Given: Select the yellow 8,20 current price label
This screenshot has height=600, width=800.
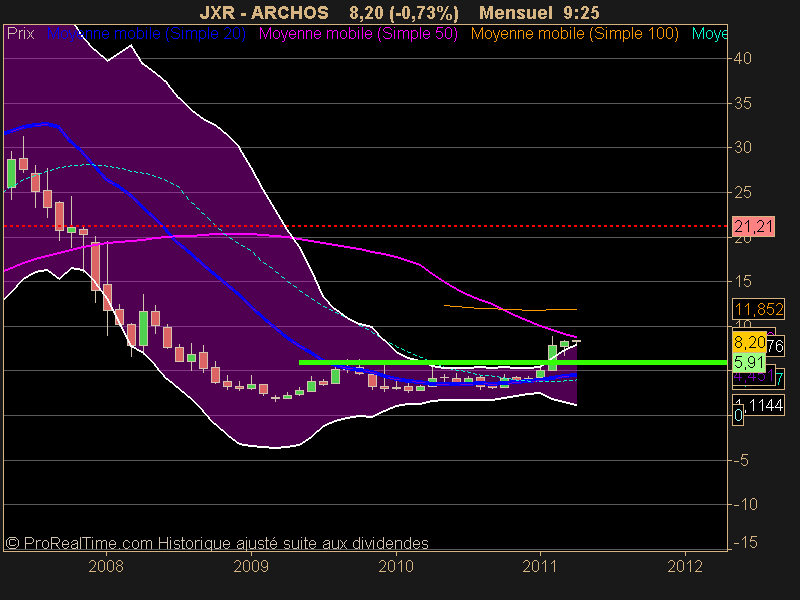Looking at the screenshot, I should (749, 342).
